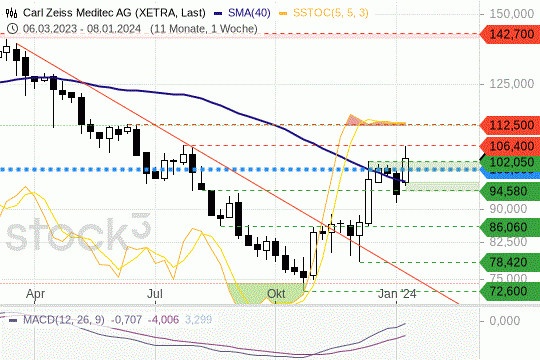The width and height of the screenshot is (540, 360).
Task: Select the 72,600 green support label
Action: [x=510, y=291]
